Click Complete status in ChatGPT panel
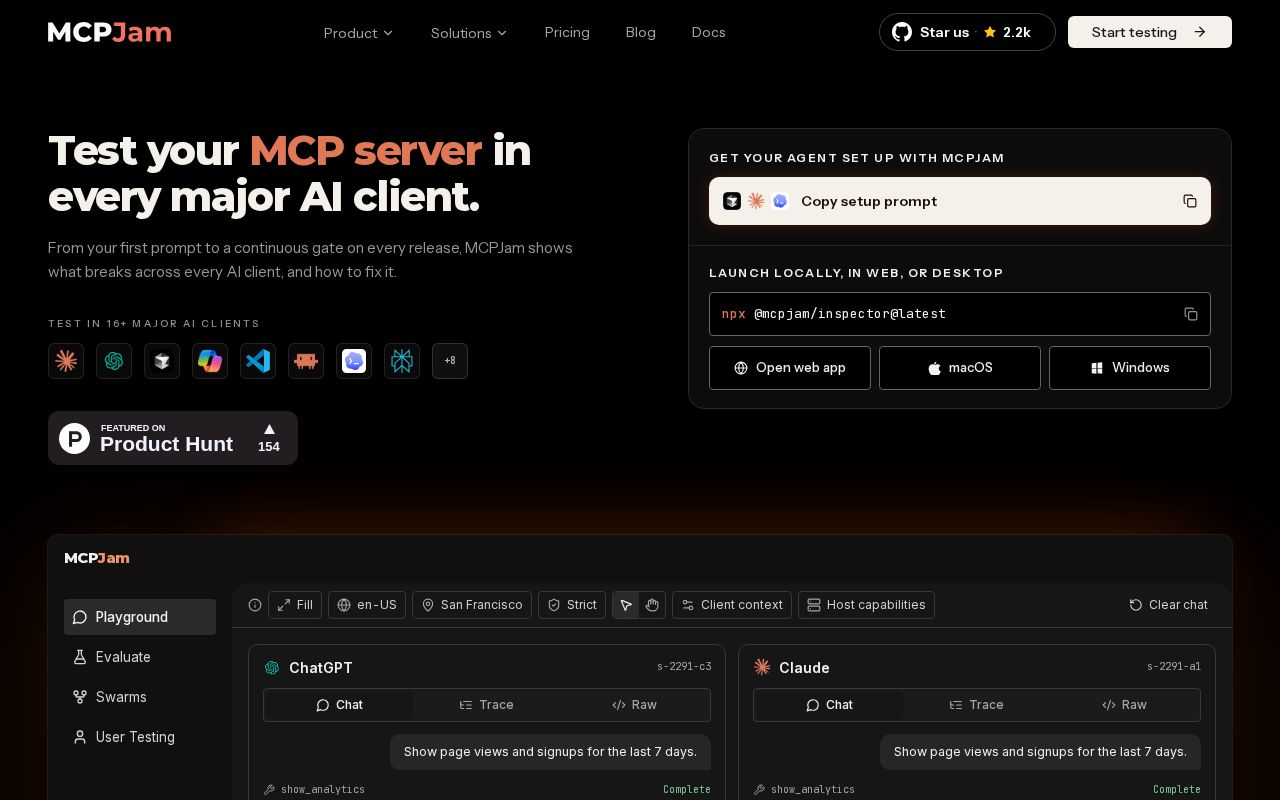Viewport: 1280px width, 800px height. click(687, 789)
